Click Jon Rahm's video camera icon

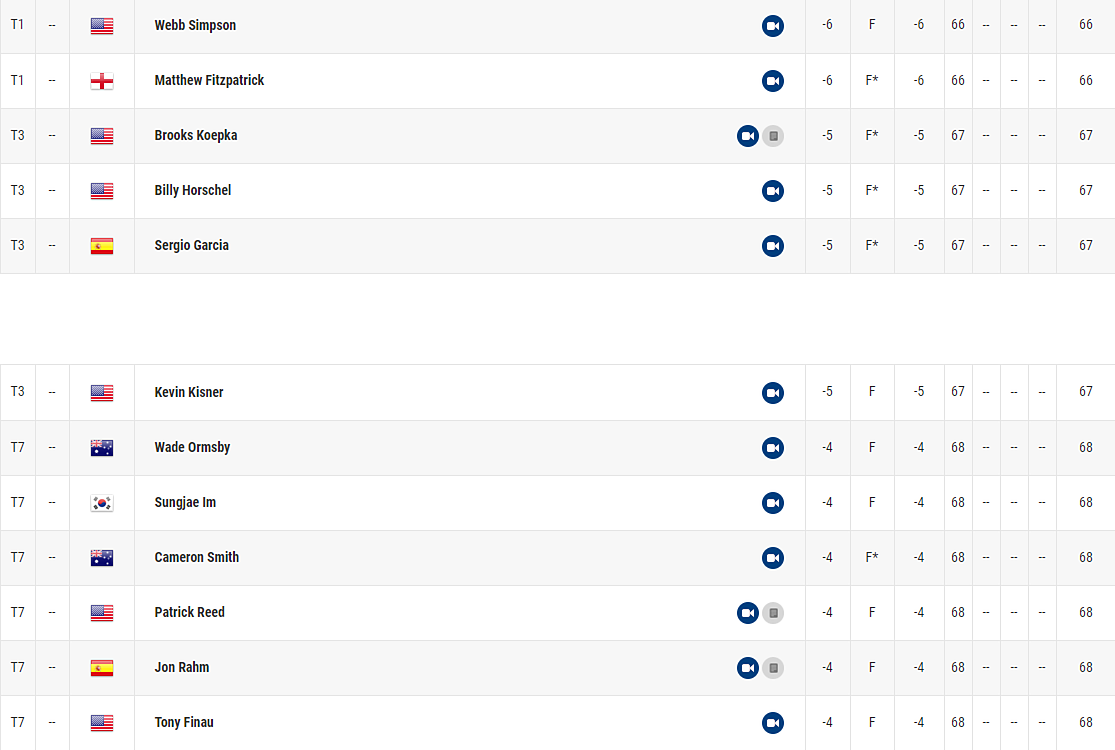point(748,668)
